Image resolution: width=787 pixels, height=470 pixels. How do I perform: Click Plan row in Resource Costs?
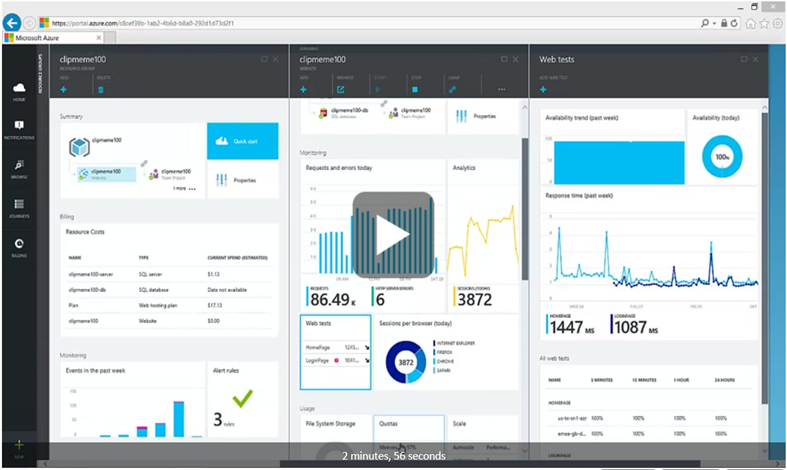170,305
